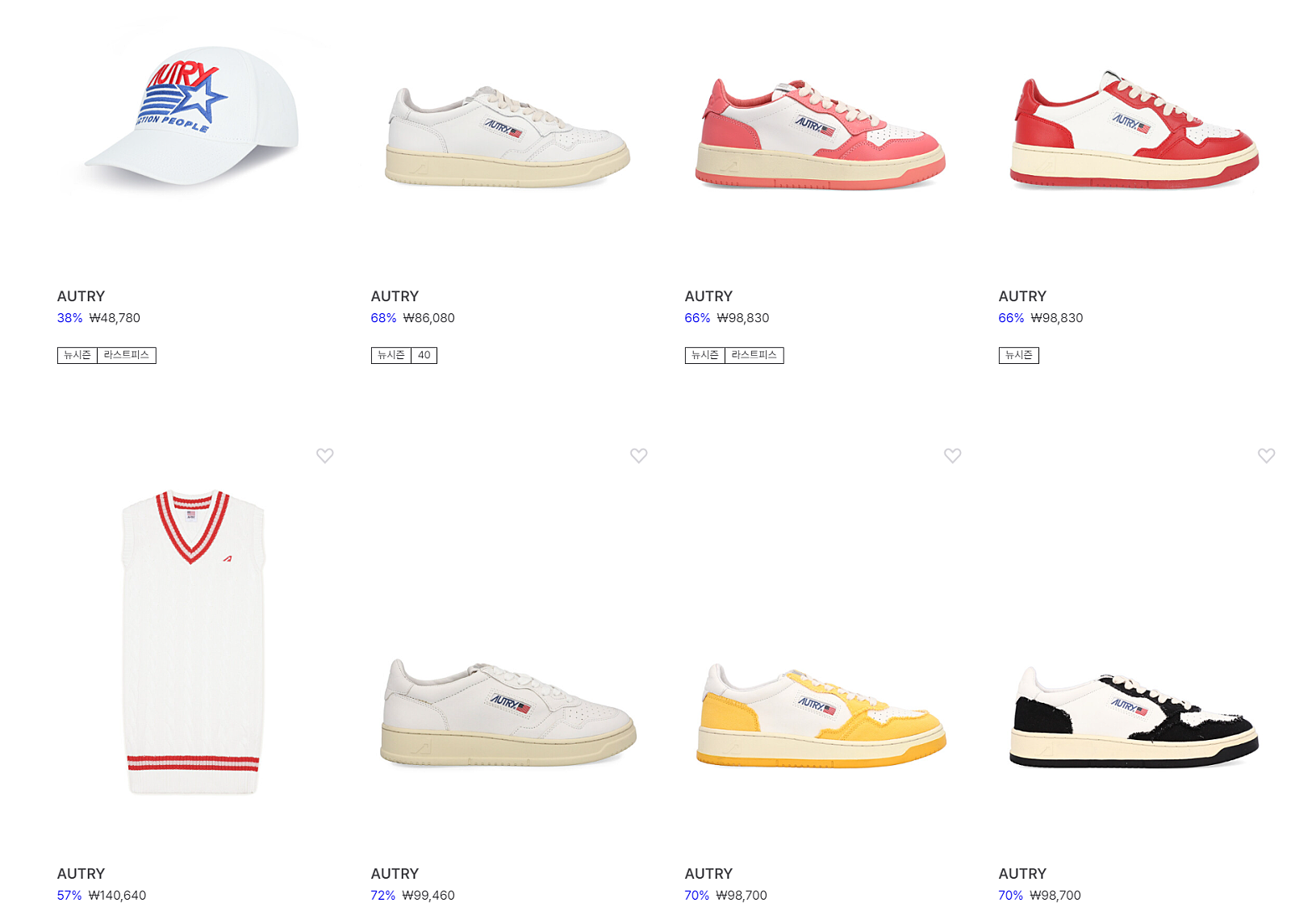The width and height of the screenshot is (1291, 924).
Task: Click the ₩140,640 vest price
Action: pos(118,895)
